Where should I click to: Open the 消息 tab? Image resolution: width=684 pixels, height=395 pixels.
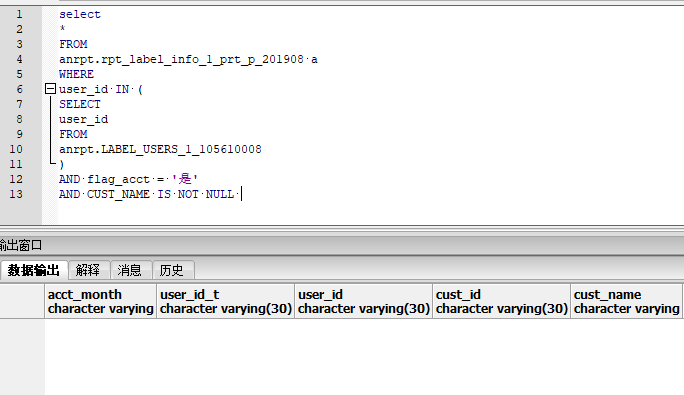pos(130,270)
